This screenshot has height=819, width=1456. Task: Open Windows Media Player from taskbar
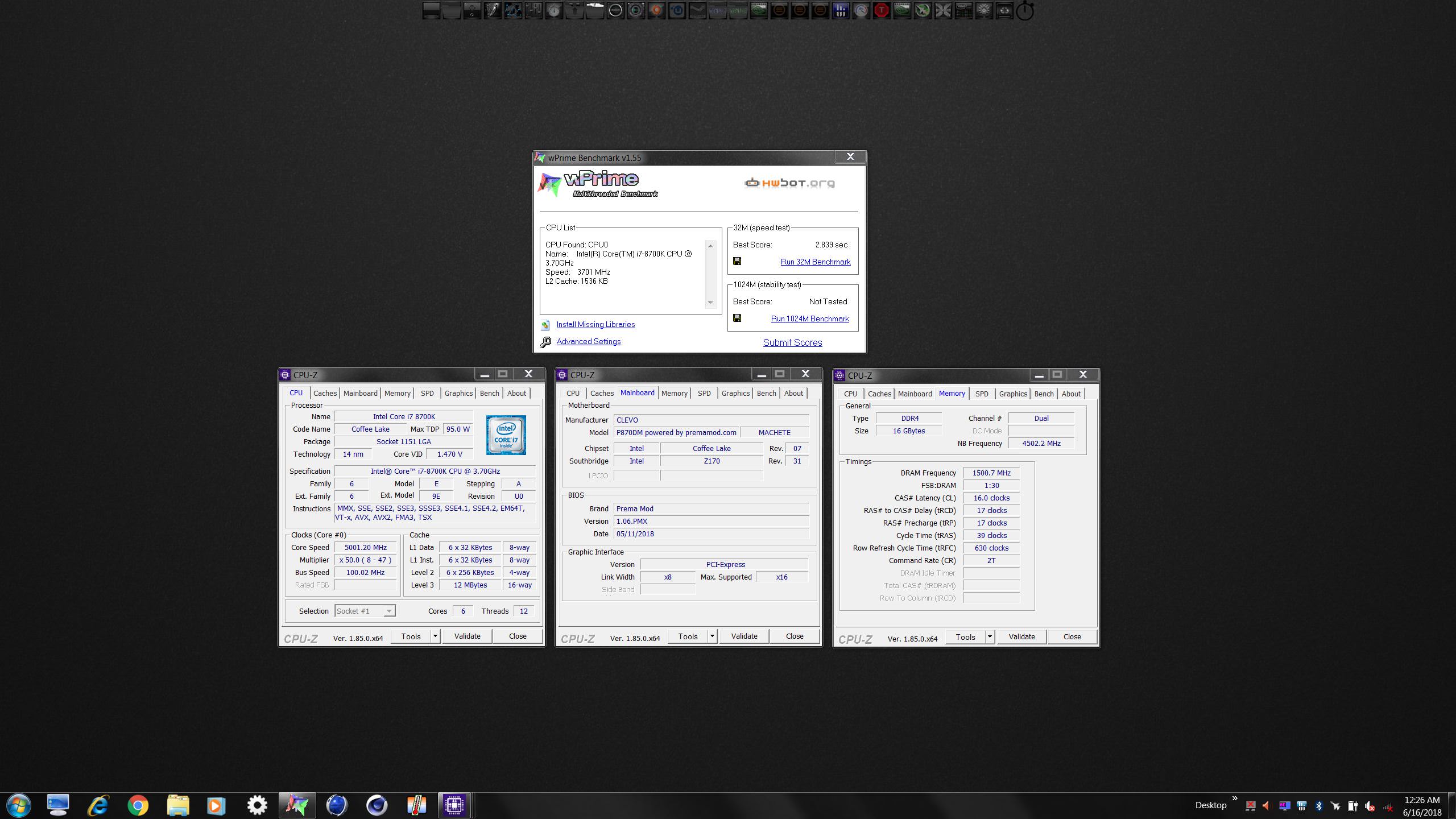(216, 805)
